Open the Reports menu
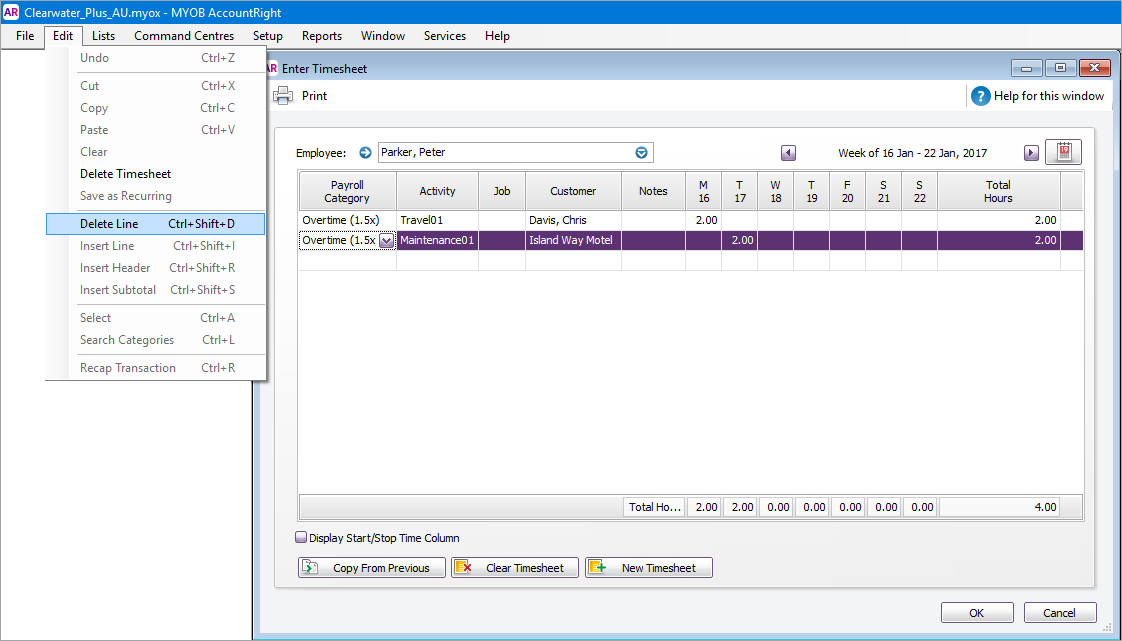This screenshot has height=641, width=1122. point(321,36)
